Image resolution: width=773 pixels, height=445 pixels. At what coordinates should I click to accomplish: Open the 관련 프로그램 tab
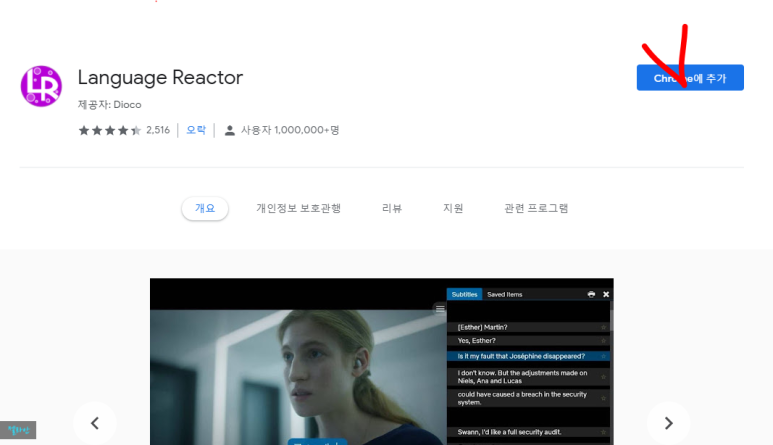tap(536, 208)
